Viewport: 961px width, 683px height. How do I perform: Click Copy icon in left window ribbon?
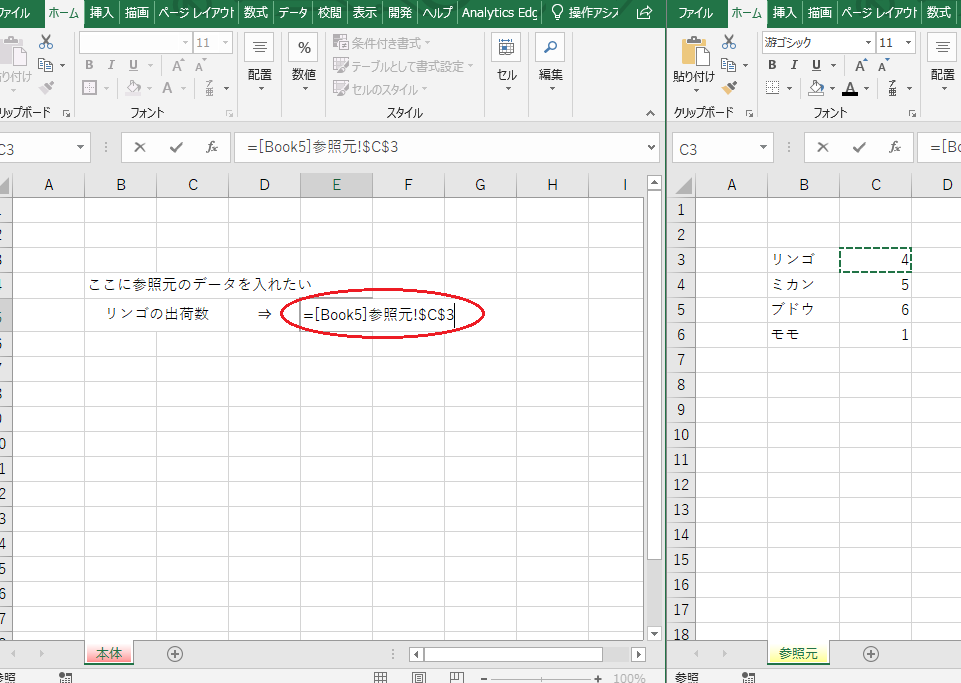click(45, 64)
